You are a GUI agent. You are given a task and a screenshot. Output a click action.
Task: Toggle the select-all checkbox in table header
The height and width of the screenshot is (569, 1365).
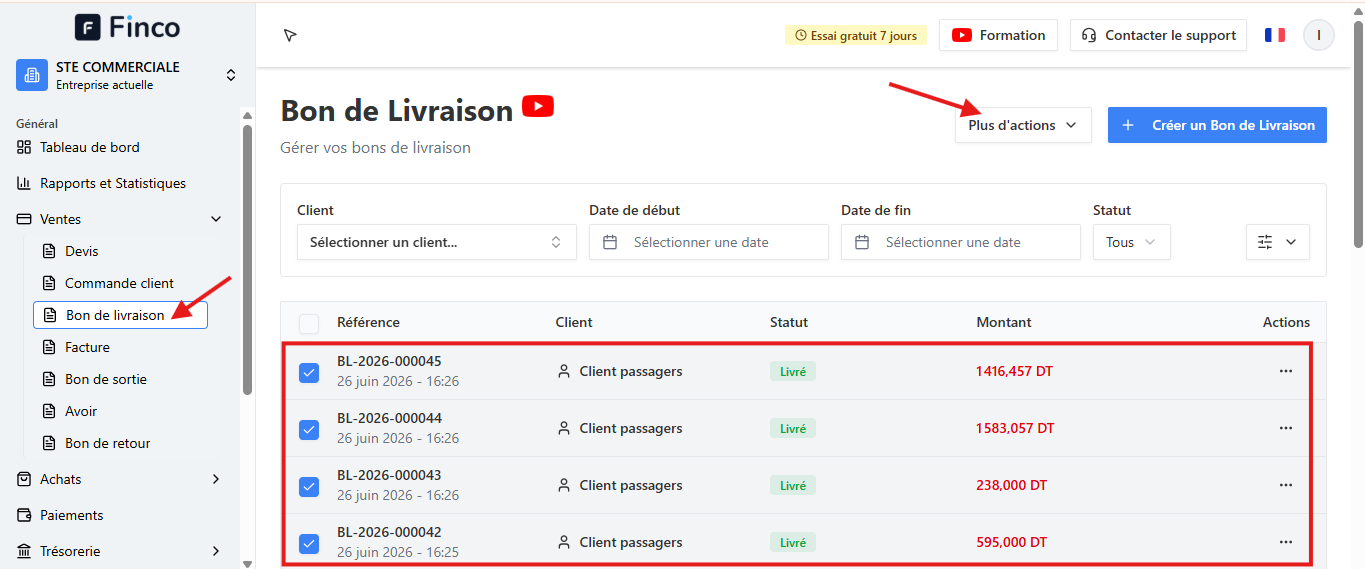(309, 323)
